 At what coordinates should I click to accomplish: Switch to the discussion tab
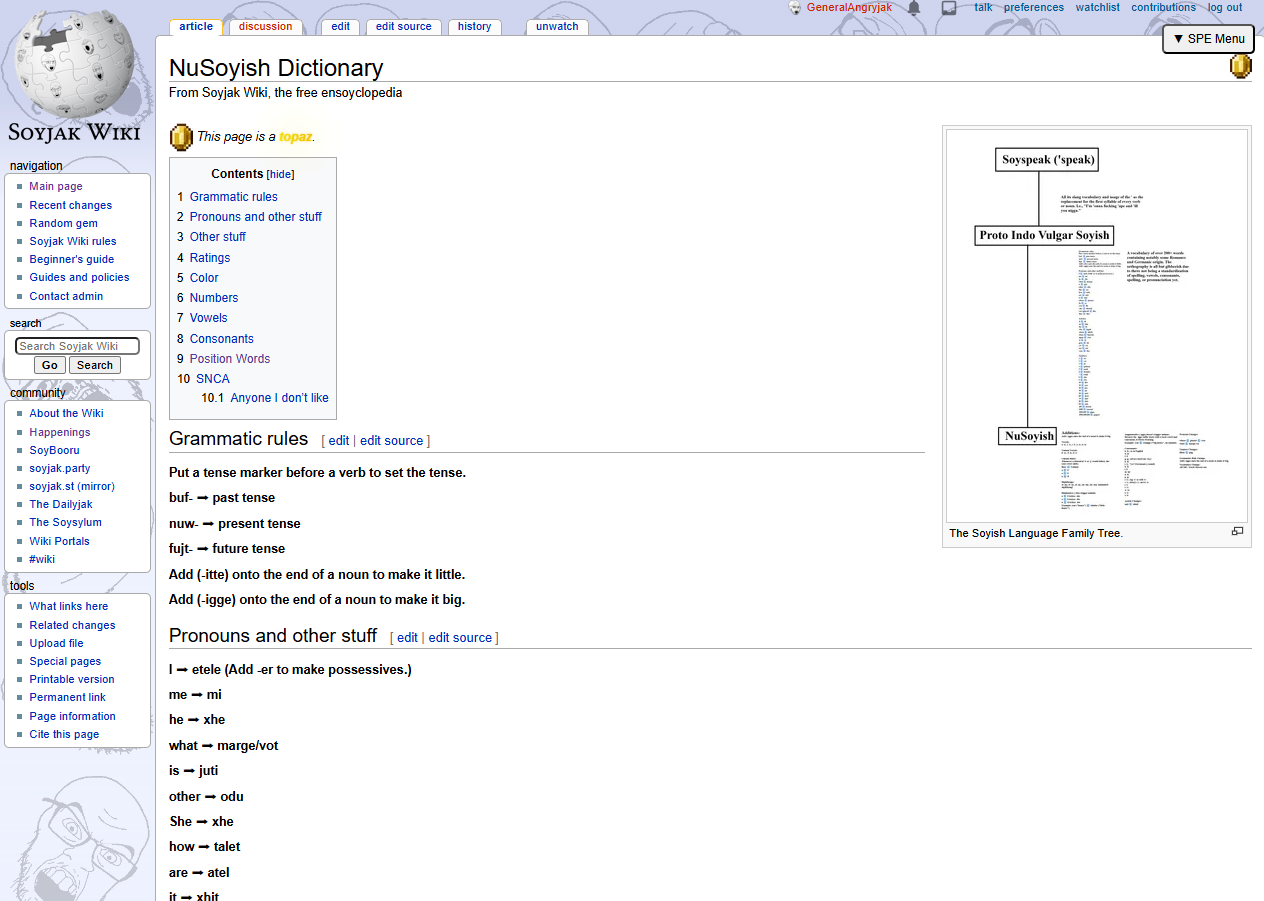(x=266, y=27)
